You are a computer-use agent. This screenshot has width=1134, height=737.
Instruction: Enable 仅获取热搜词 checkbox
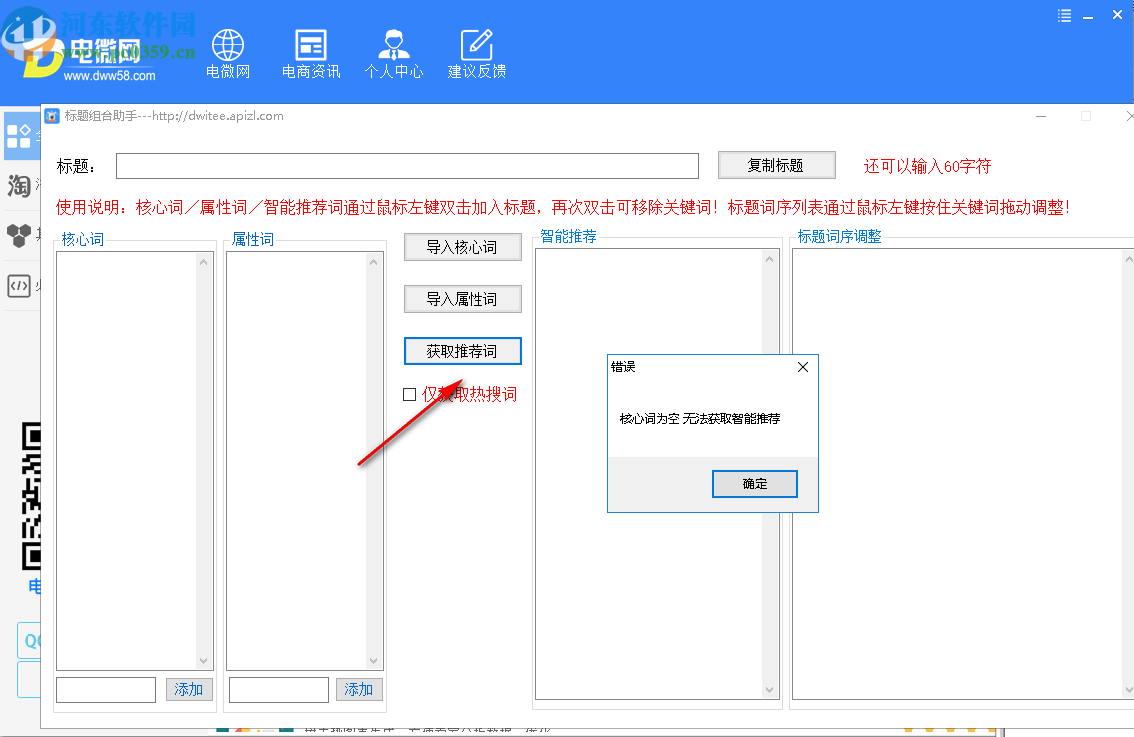[409, 394]
